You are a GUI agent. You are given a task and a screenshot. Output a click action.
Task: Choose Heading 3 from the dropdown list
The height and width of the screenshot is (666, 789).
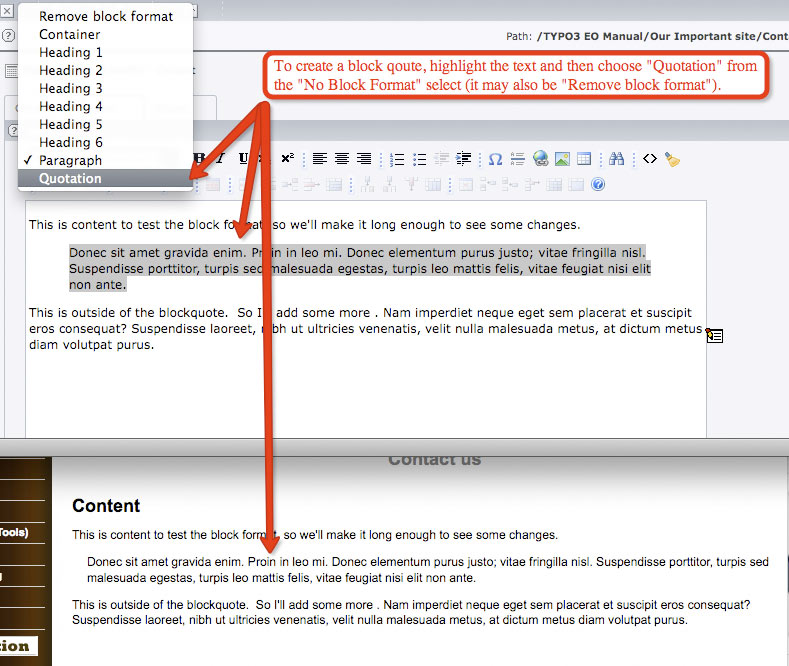(71, 88)
